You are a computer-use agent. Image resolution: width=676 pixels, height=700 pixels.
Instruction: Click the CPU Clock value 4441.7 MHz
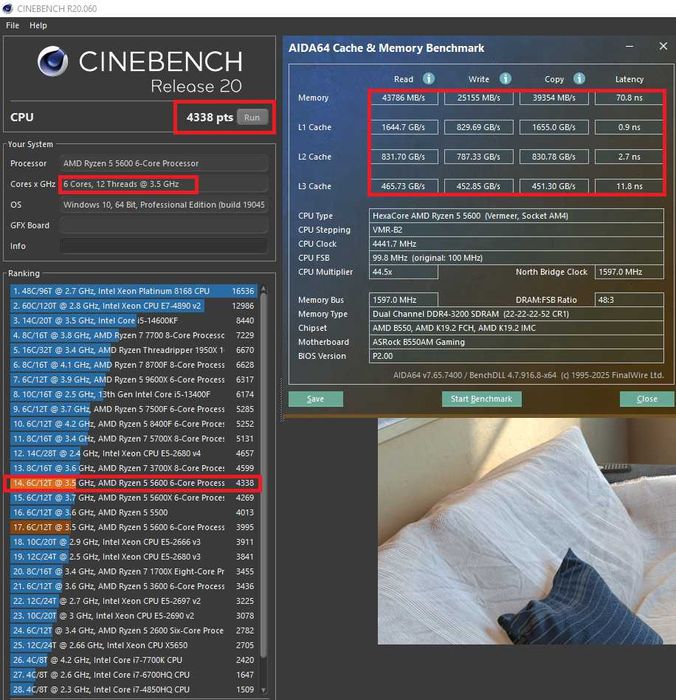(x=516, y=244)
